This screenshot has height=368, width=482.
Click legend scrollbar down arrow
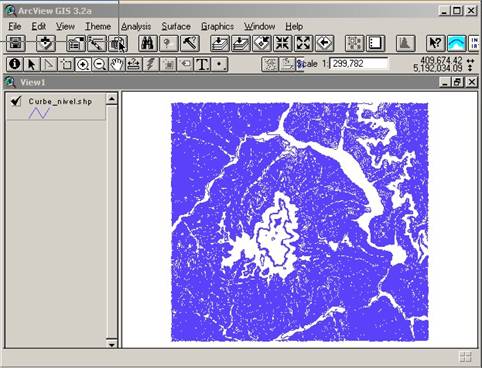point(112,344)
